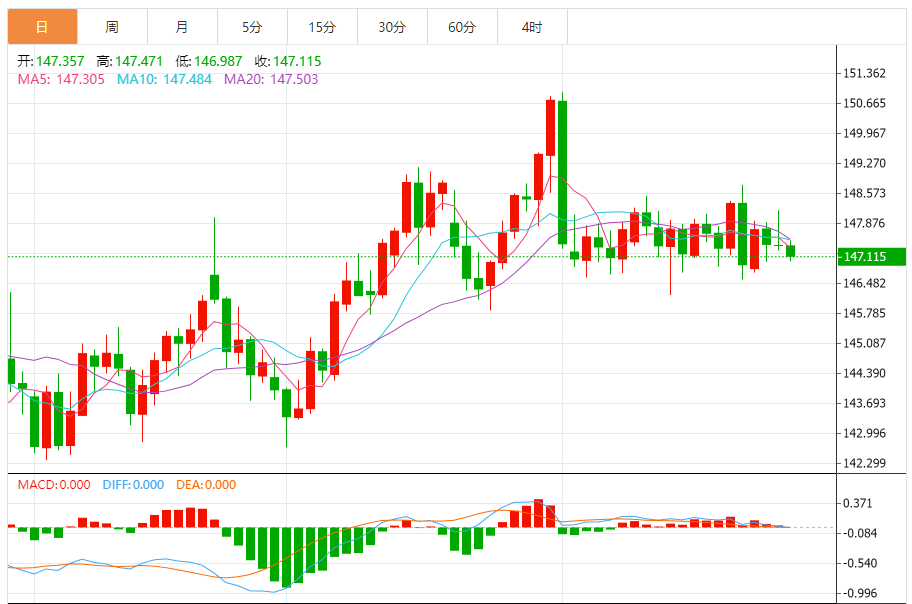The width and height of the screenshot is (912, 604).
Task: Switch to the 月 monthly tab
Action: click(182, 27)
